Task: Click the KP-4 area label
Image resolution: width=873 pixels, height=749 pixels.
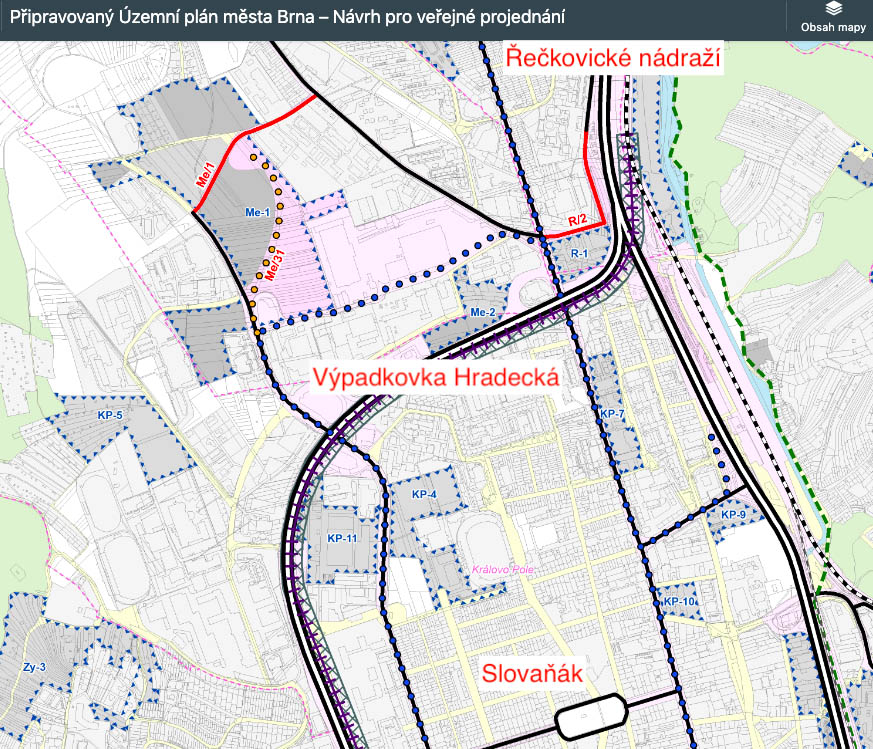Action: pyautogui.click(x=425, y=495)
